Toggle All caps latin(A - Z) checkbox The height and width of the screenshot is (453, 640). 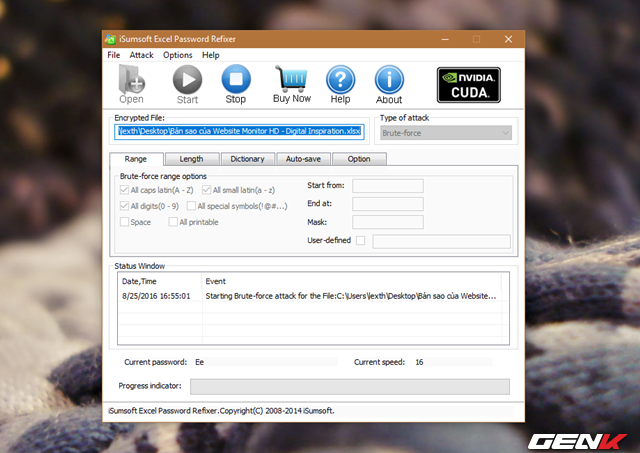(x=124, y=190)
